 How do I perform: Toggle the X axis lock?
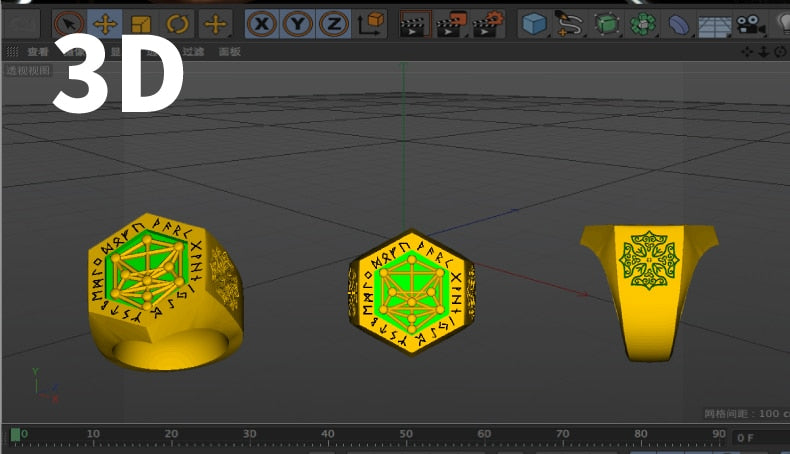[263, 24]
